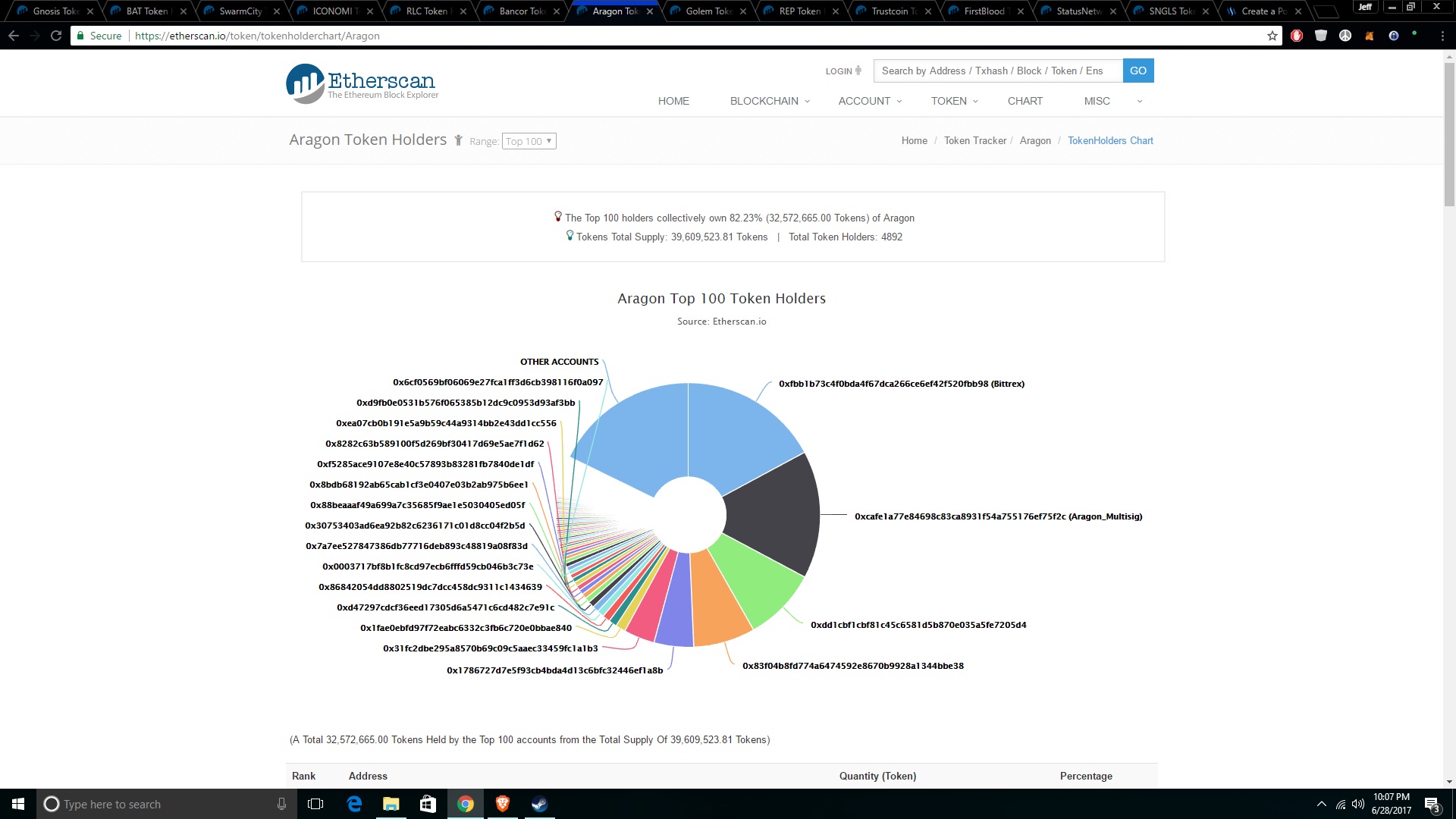Click the Rank column header

(303, 776)
